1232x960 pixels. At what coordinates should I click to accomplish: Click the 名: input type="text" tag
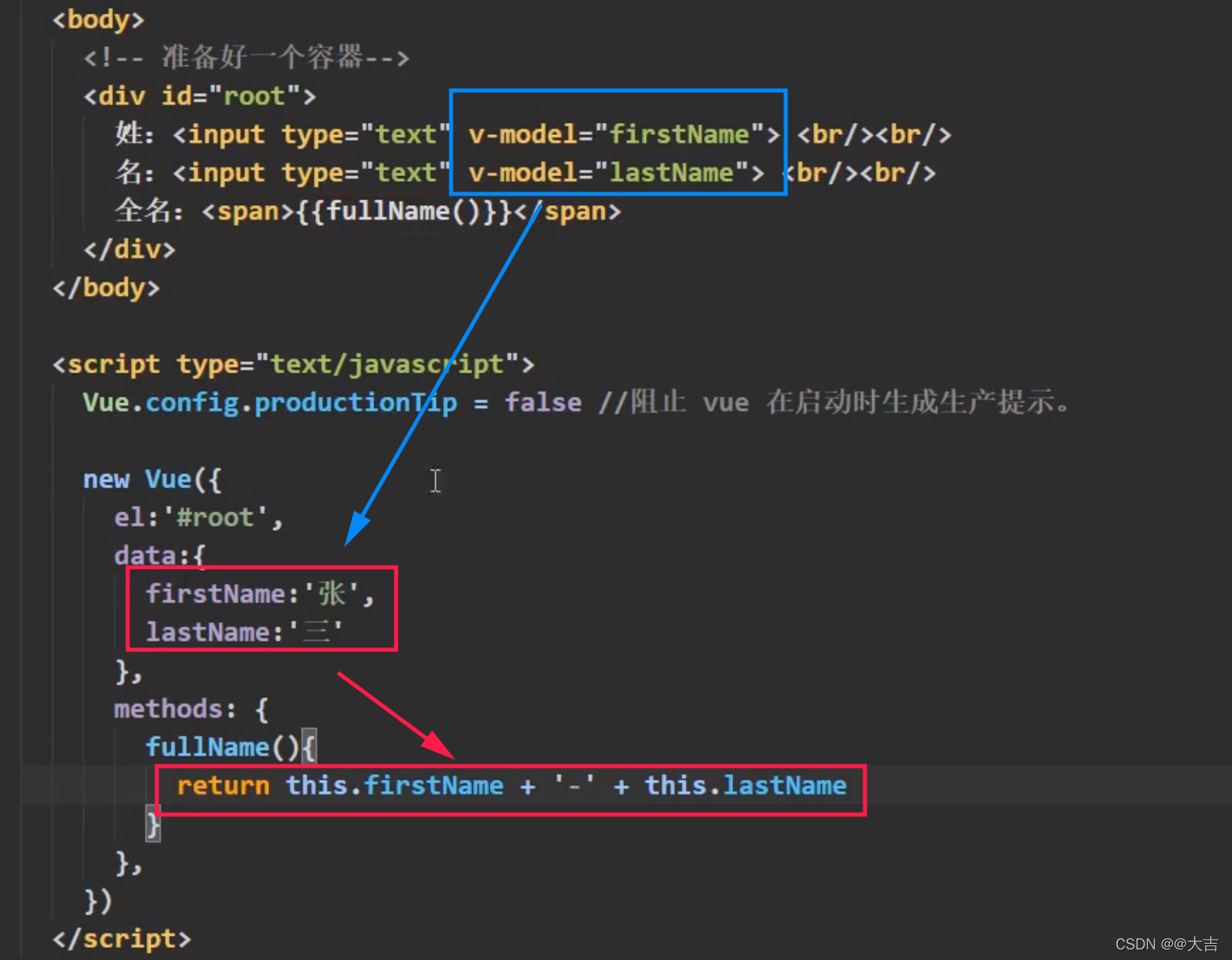(x=310, y=173)
